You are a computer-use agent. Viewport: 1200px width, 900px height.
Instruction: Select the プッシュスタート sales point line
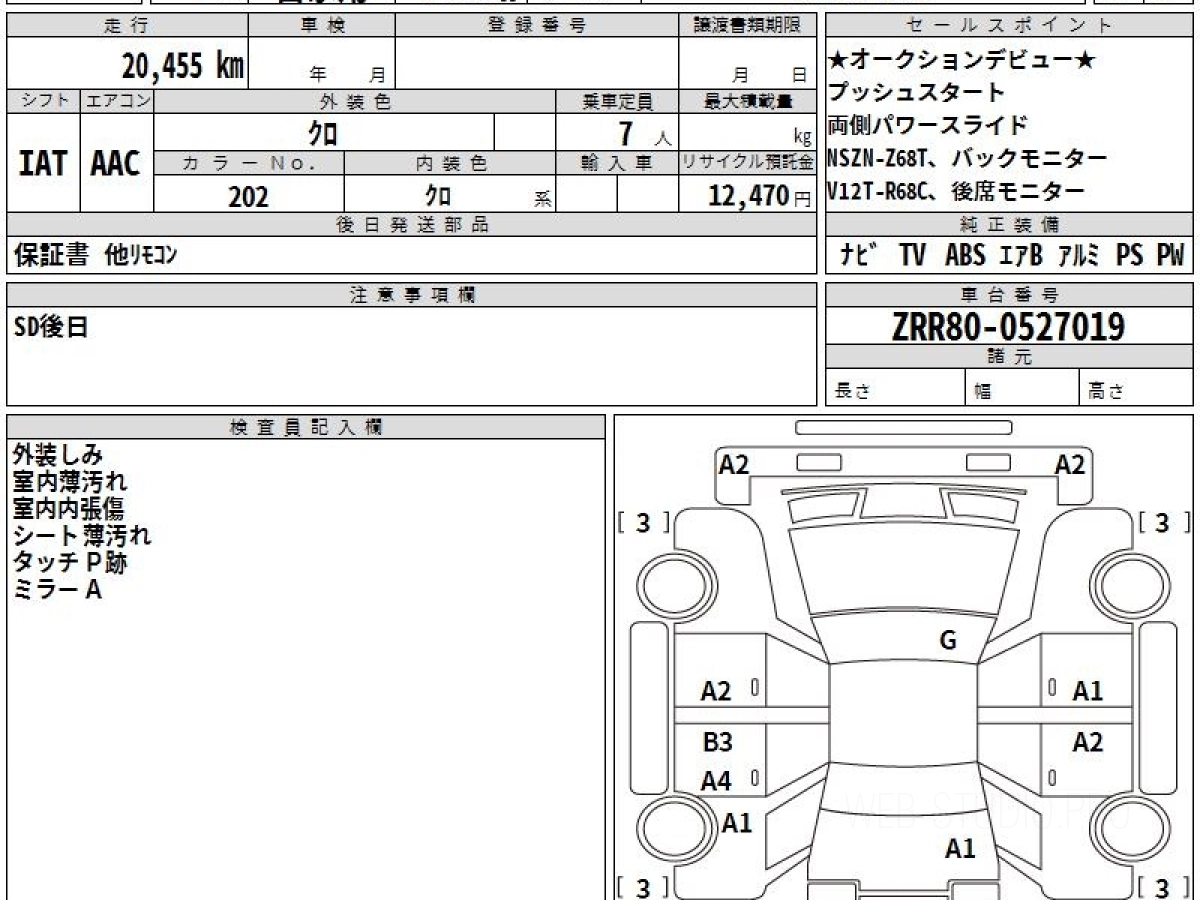(916, 93)
